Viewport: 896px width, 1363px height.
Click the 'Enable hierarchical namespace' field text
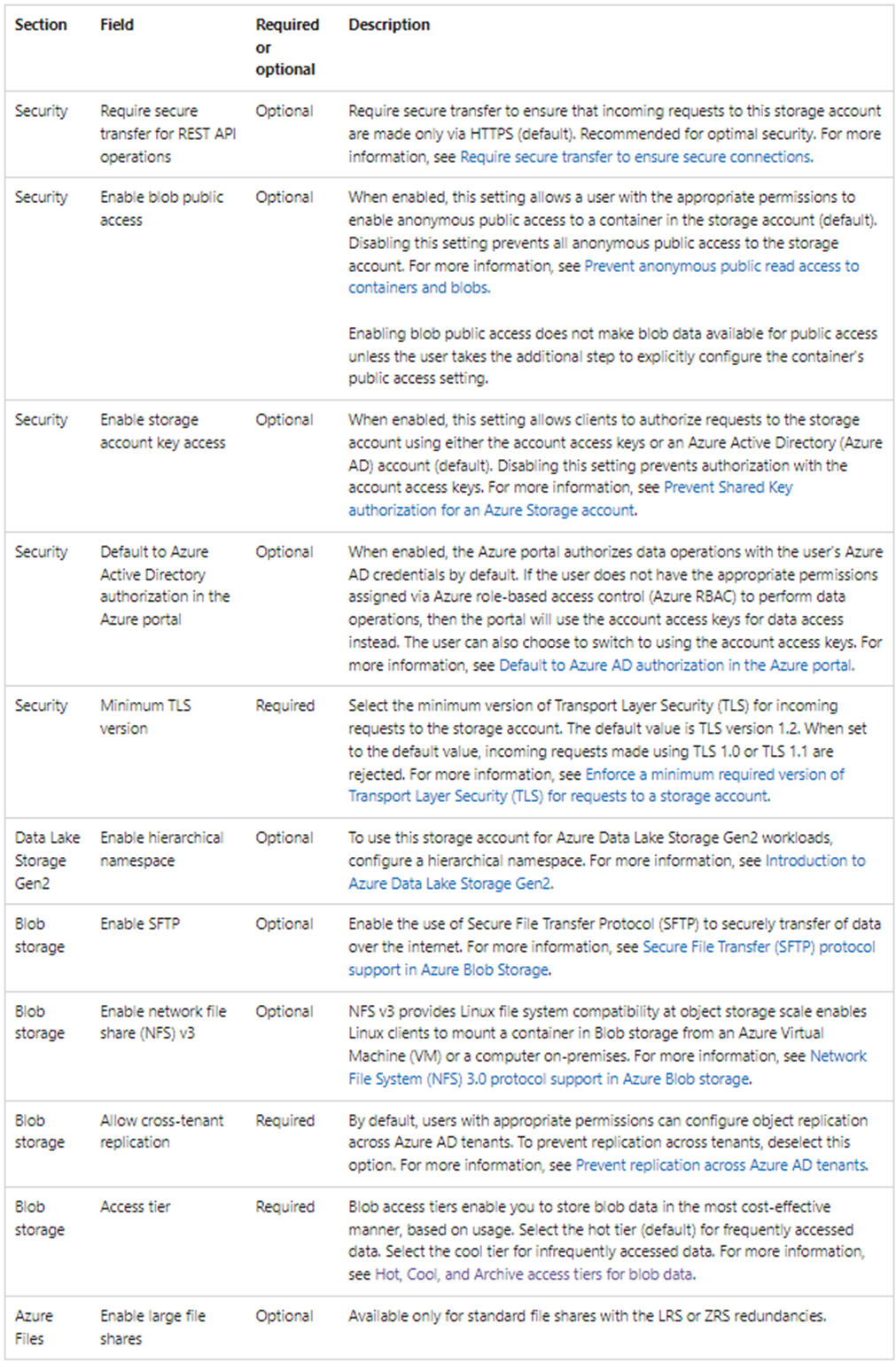pyautogui.click(x=161, y=849)
